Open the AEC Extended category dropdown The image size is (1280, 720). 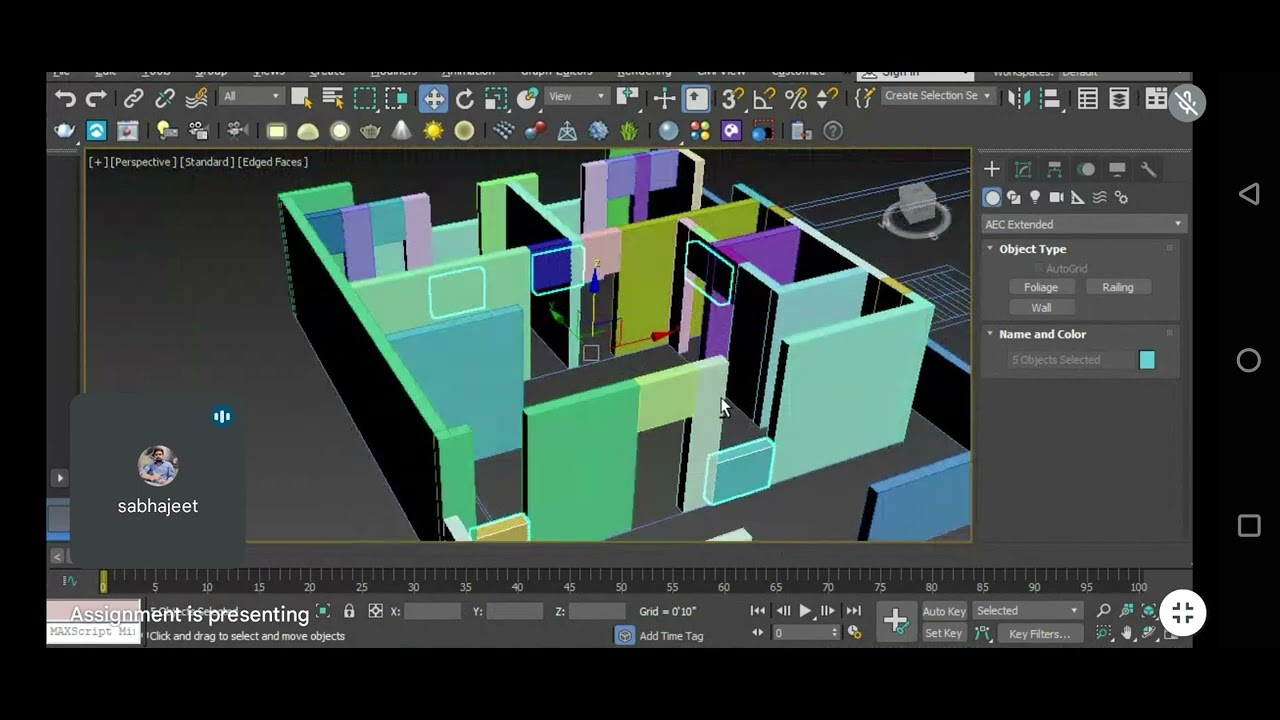[1083, 224]
